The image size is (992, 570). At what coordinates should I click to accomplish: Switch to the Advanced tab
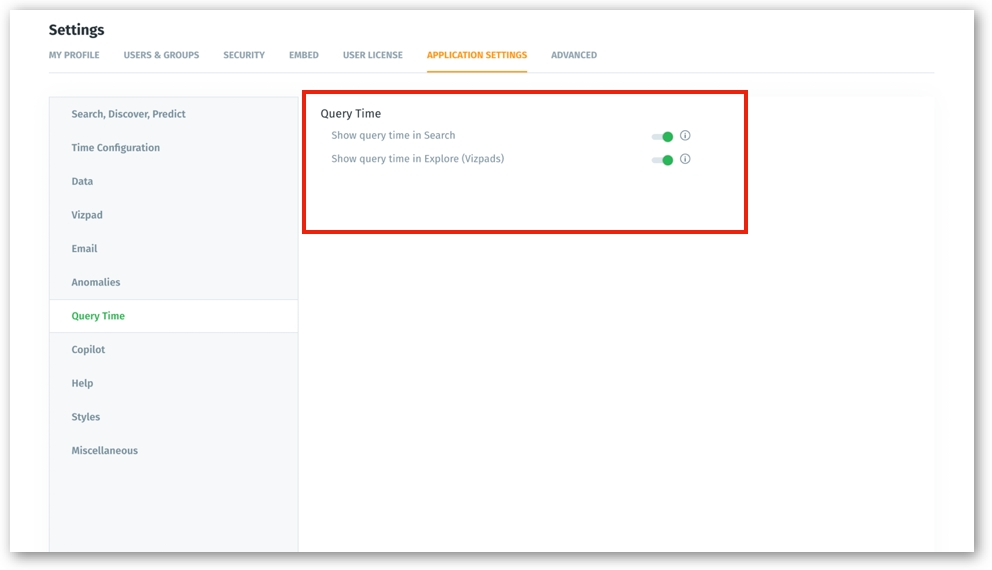(574, 55)
